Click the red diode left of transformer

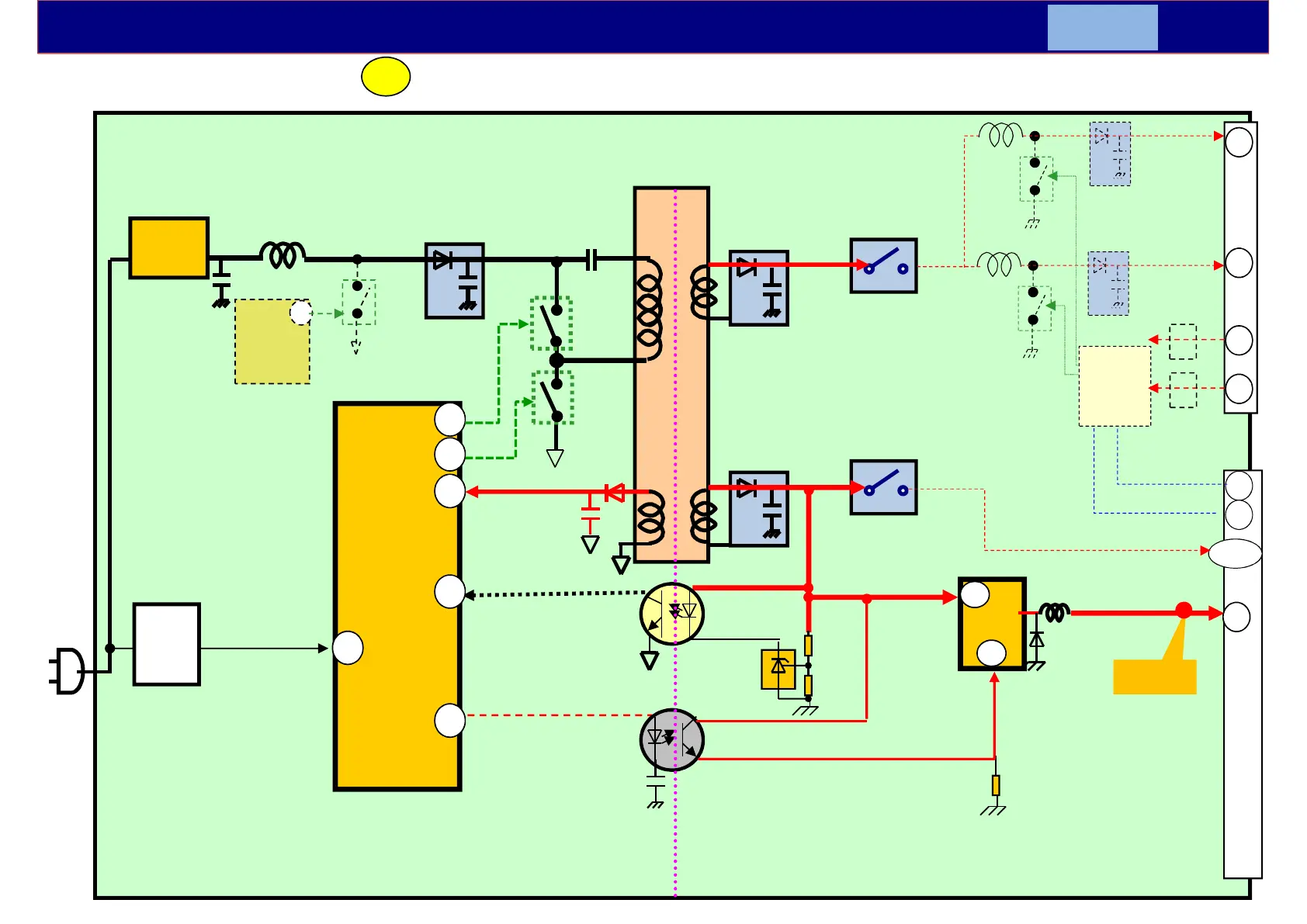[615, 492]
